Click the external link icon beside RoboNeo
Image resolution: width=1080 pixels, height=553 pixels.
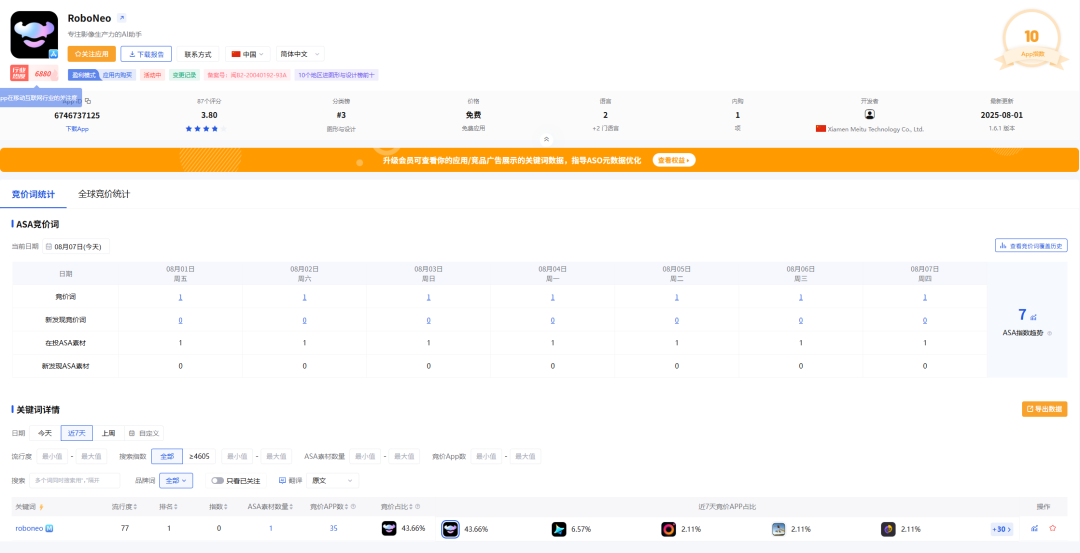(122, 18)
